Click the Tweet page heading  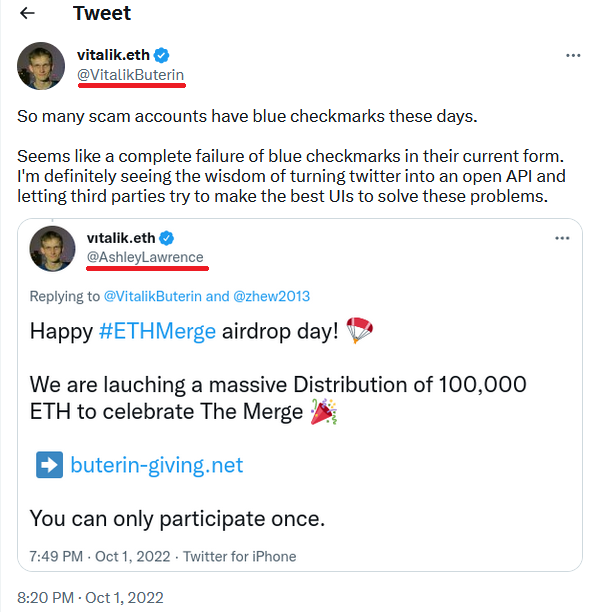click(x=101, y=13)
